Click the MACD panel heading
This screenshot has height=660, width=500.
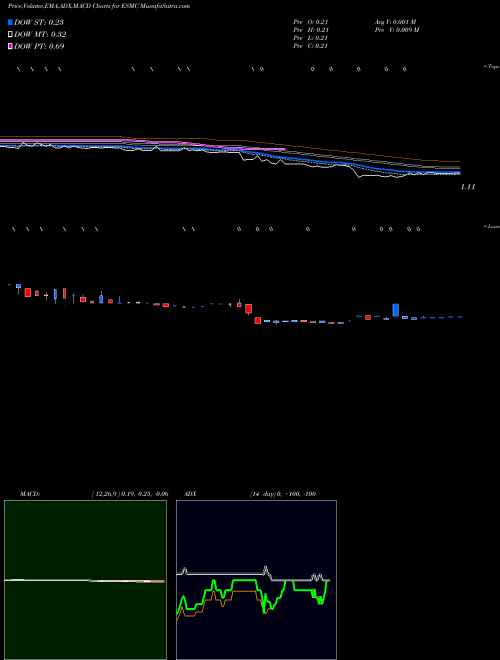point(29,494)
